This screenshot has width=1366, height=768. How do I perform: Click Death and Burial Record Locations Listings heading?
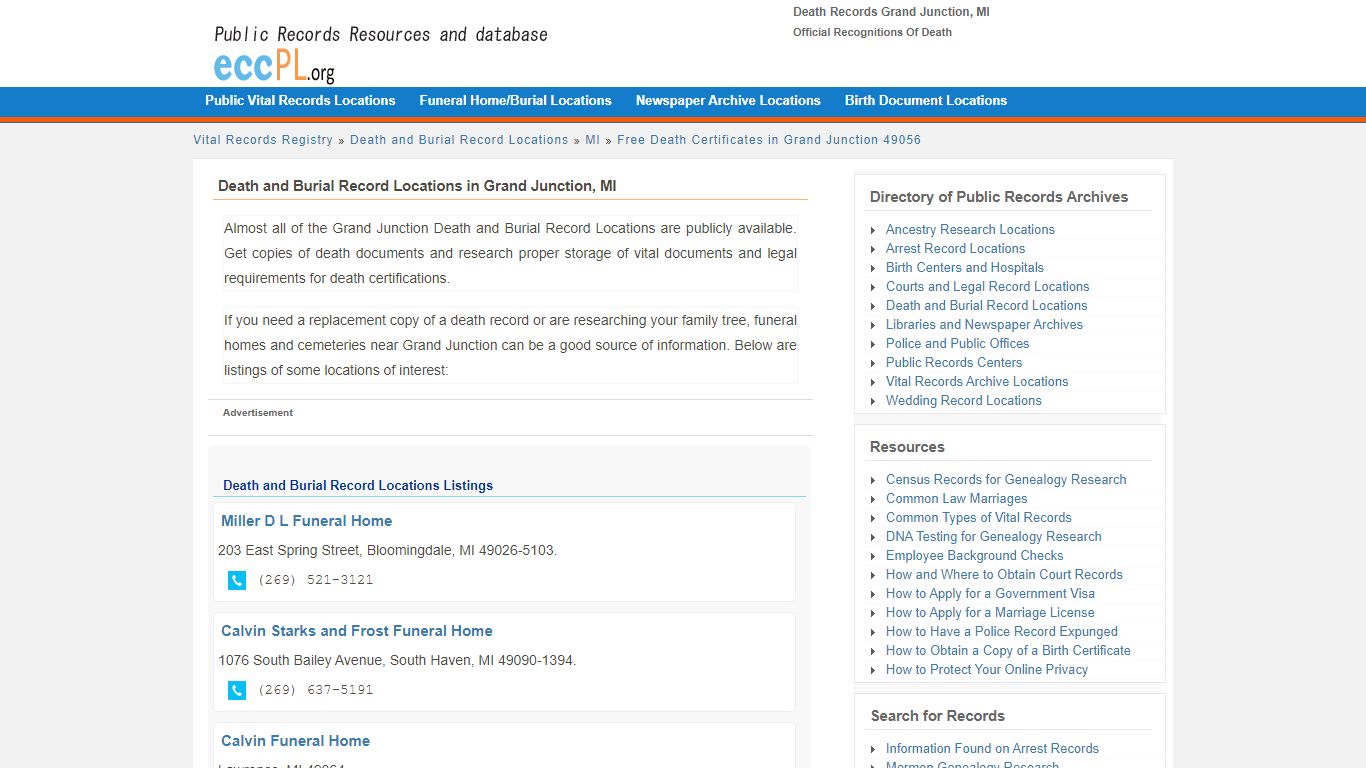(358, 485)
